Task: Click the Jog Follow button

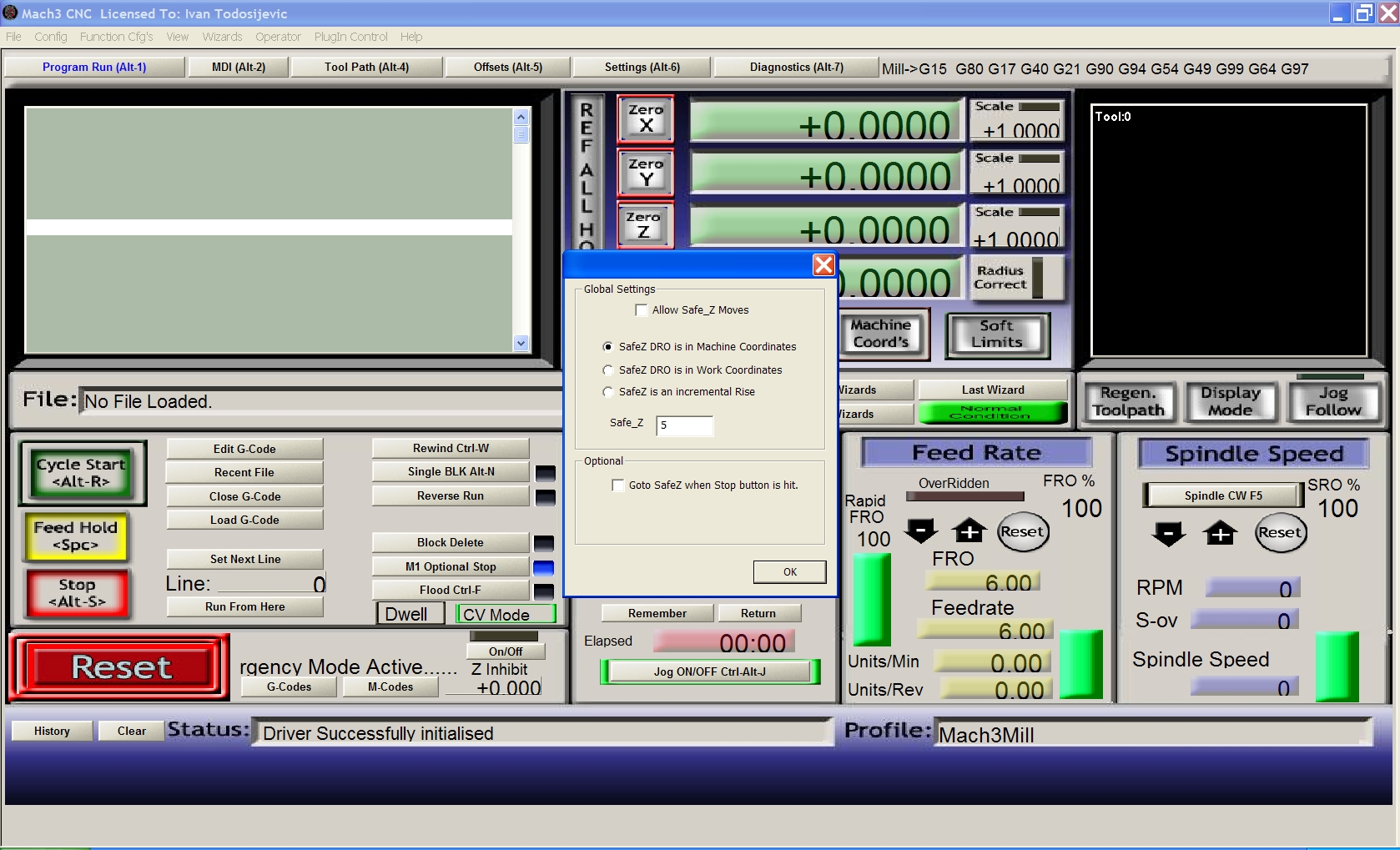Action: coord(1333,401)
